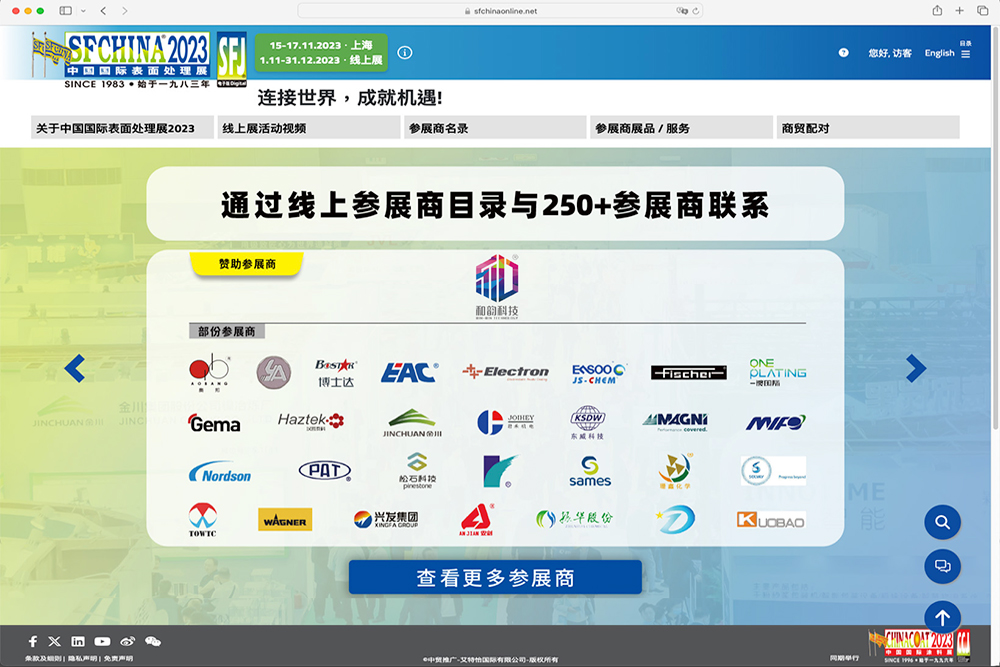Open the Haztek exhibitor logo
This screenshot has width=1000, height=667.
point(311,421)
